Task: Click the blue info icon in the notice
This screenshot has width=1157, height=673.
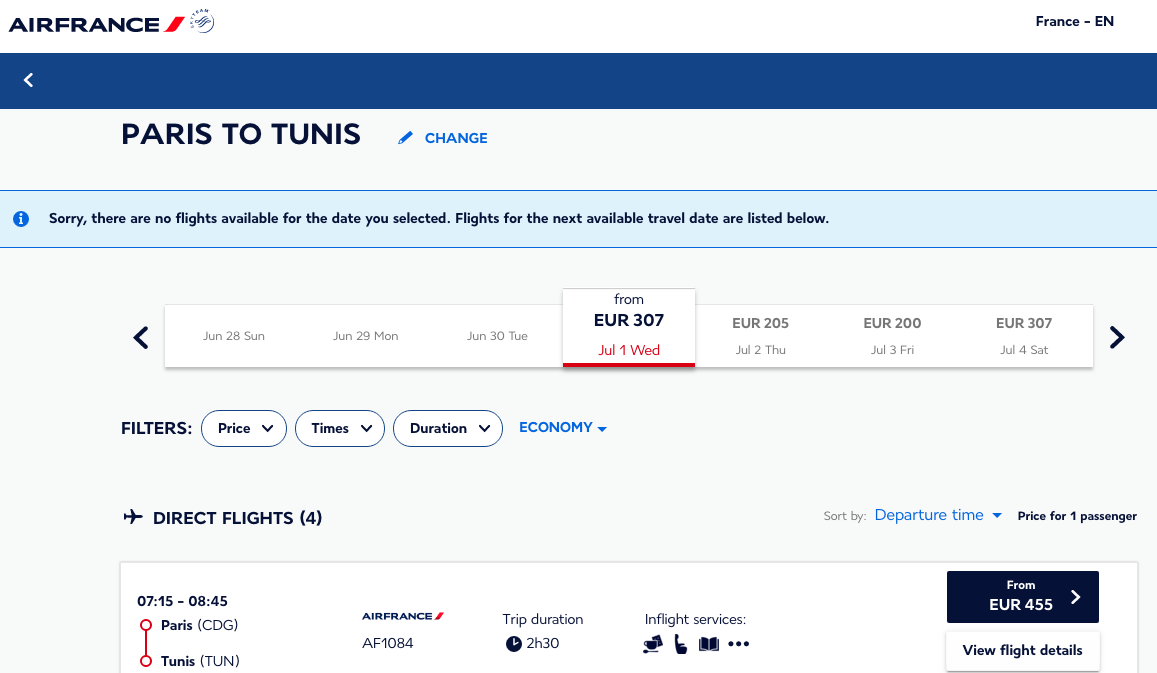Action: 21,218
